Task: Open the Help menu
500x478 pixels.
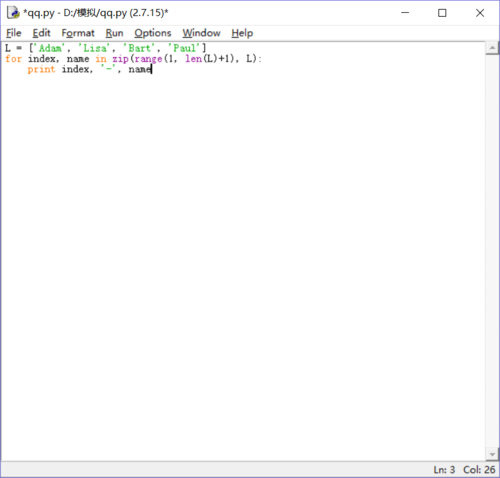Action: (x=242, y=33)
